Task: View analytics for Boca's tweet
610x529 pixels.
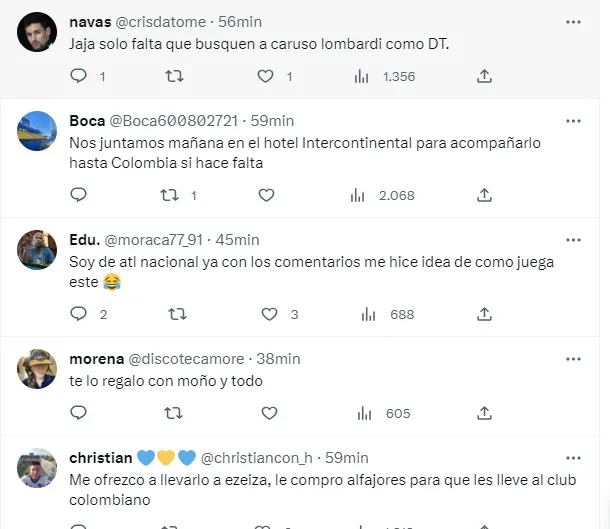Action: pos(358,195)
